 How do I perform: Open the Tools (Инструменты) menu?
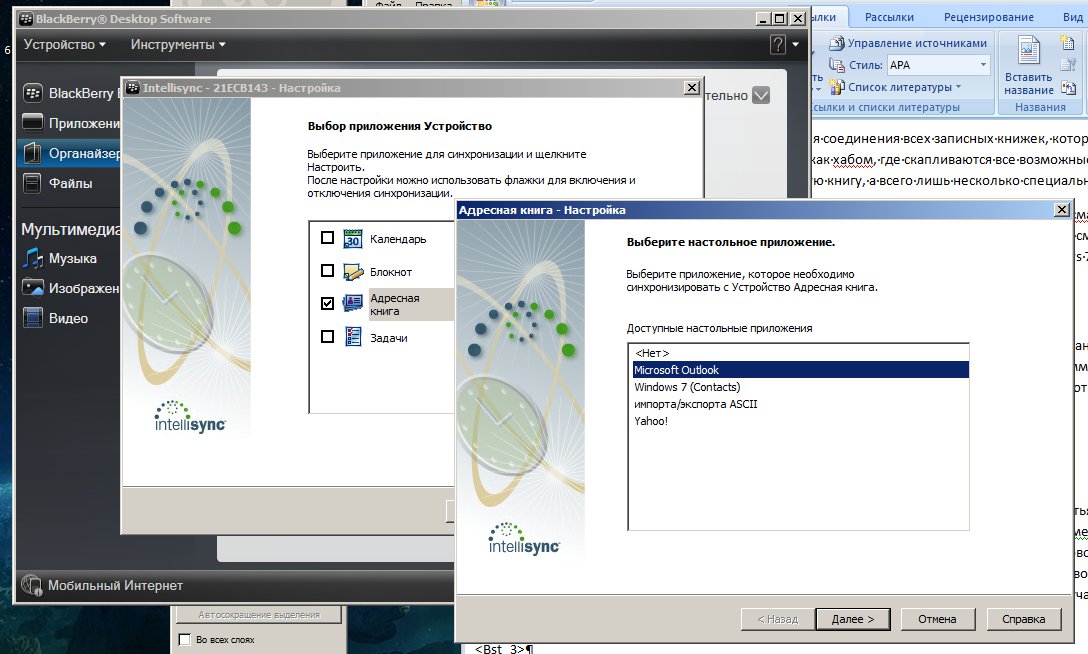click(177, 45)
